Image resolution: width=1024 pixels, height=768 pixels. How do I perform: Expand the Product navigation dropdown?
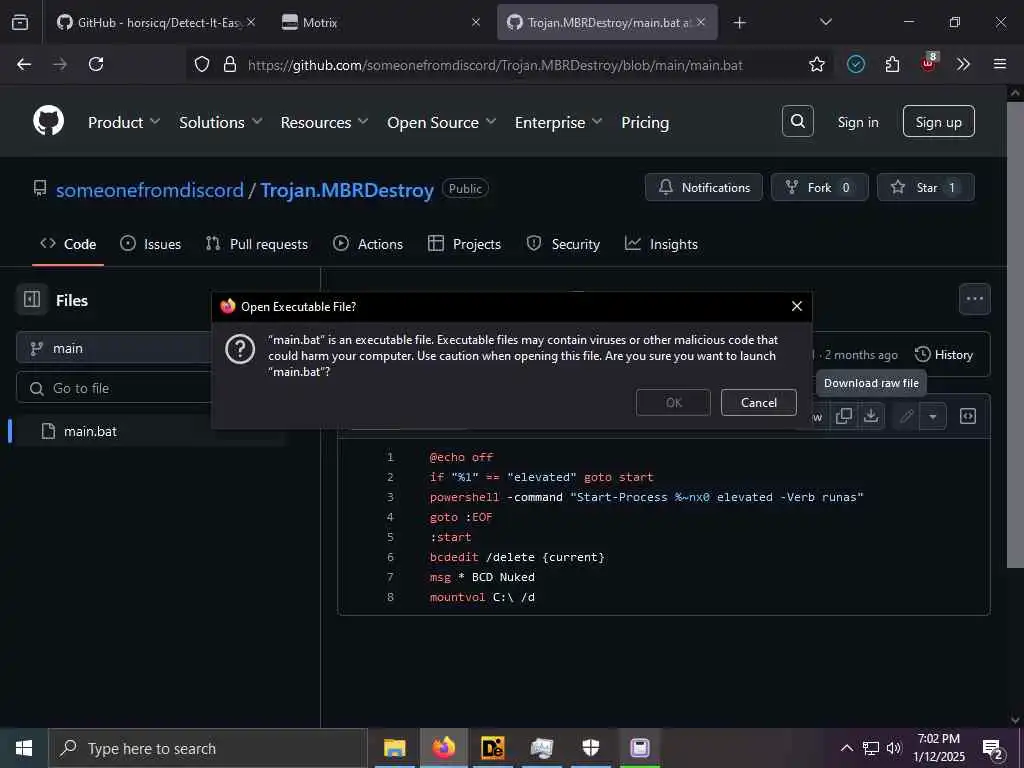[124, 122]
